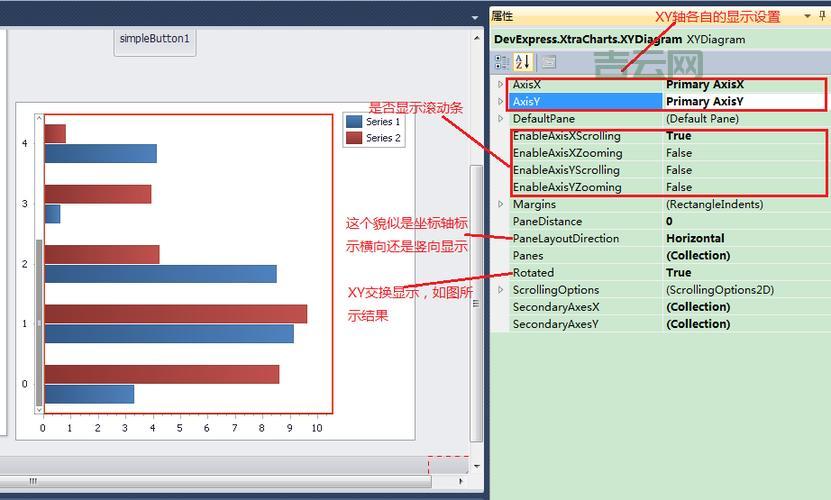Click the chart axis scroll up arrow
This screenshot has width=831, height=500.
coord(40,118)
